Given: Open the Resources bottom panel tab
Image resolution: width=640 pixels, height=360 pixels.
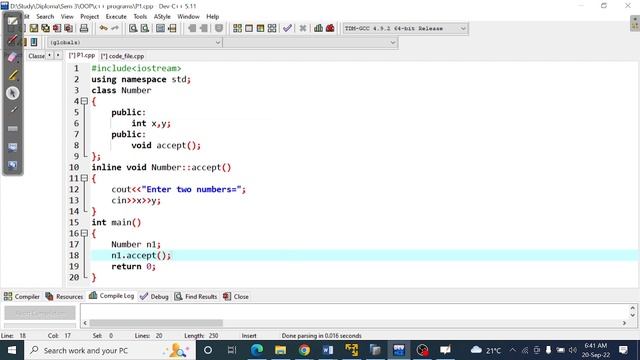Looking at the screenshot, I should [x=64, y=296].
